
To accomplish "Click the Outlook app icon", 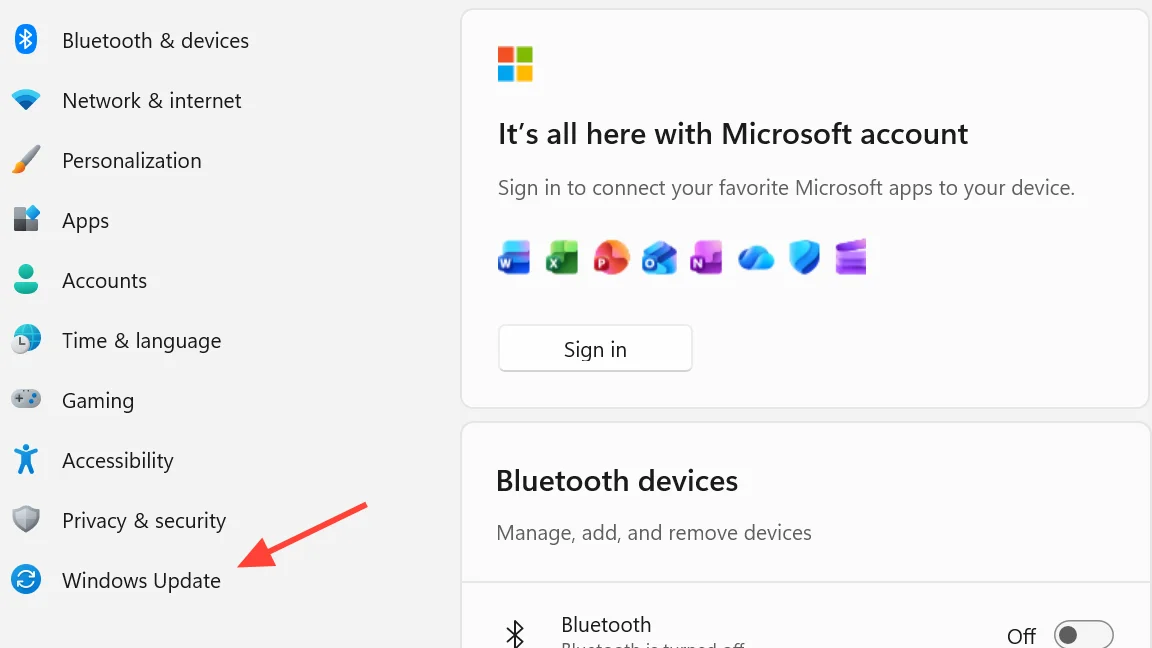I will coord(659,258).
